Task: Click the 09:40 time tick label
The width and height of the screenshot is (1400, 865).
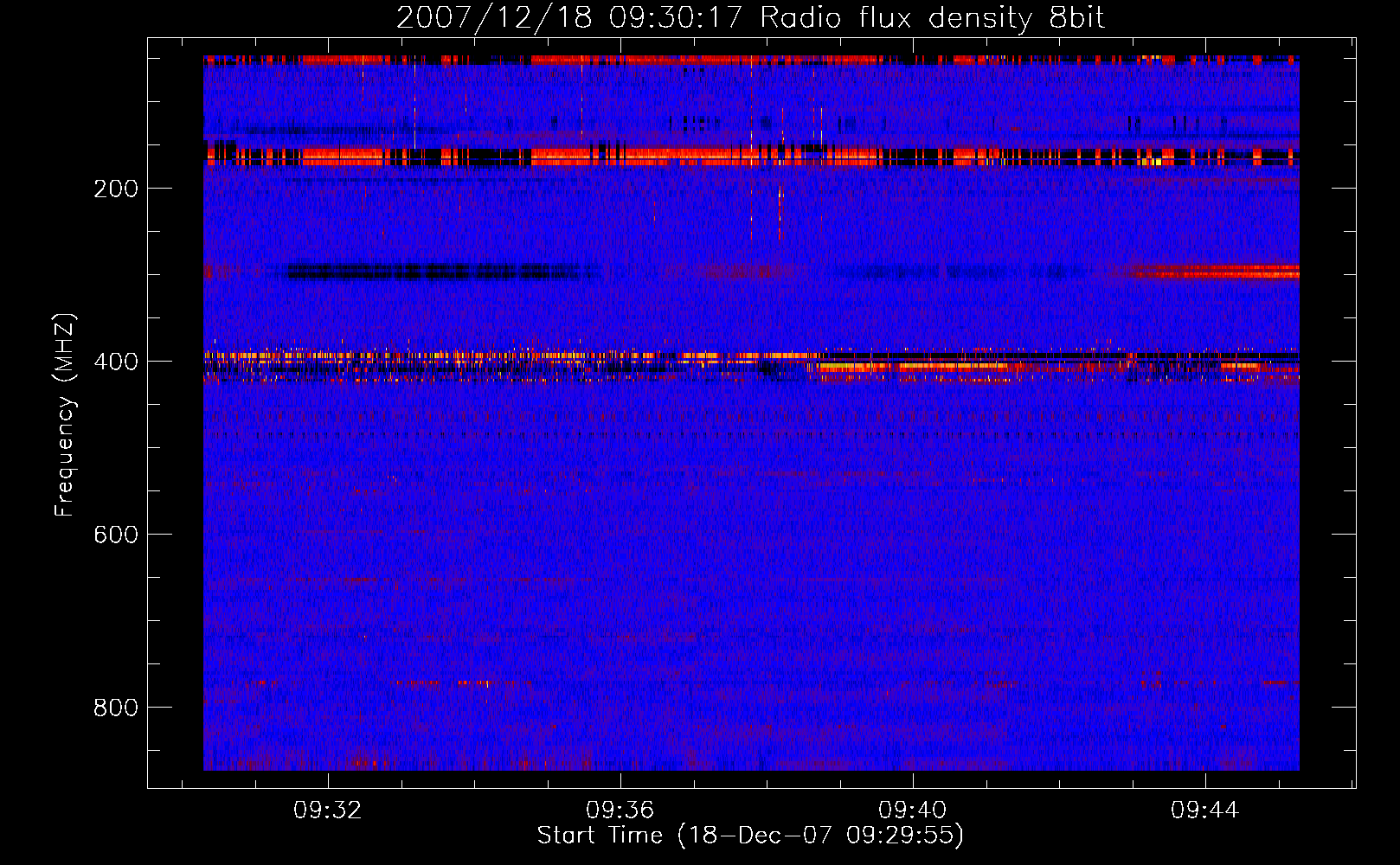Action: pyautogui.click(x=913, y=811)
